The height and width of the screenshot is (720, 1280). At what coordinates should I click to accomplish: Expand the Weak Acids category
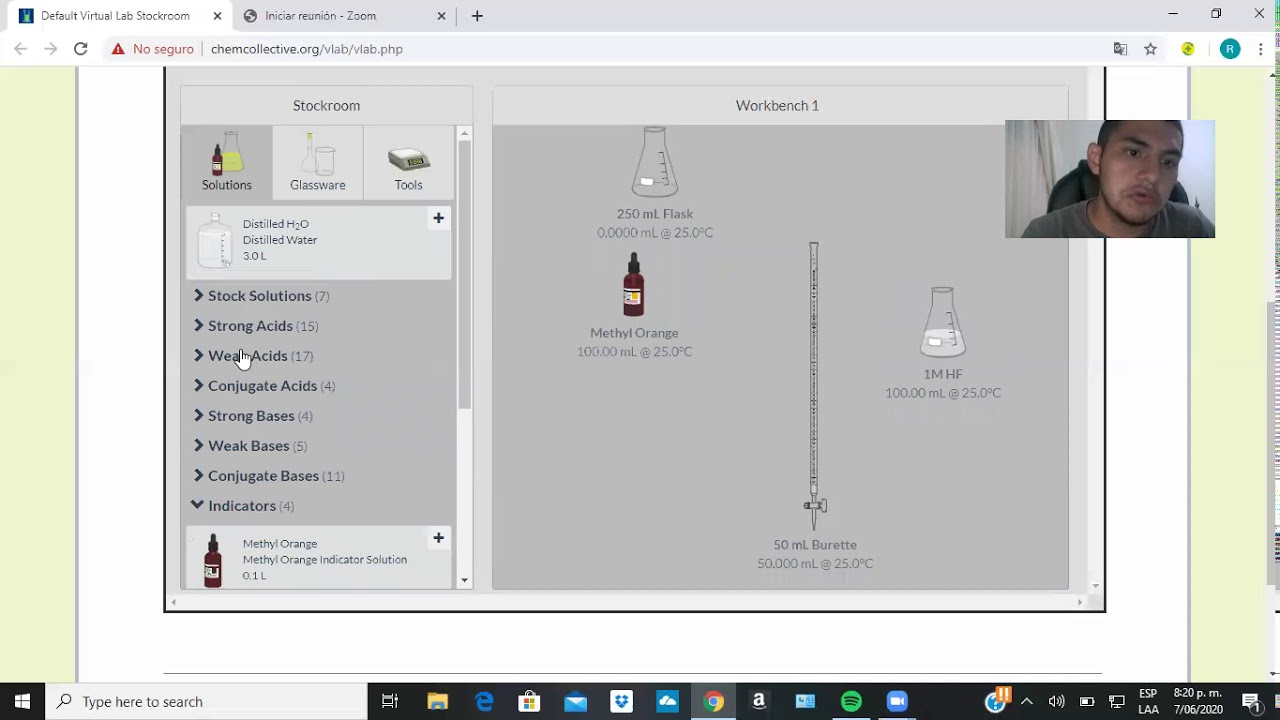252,356
